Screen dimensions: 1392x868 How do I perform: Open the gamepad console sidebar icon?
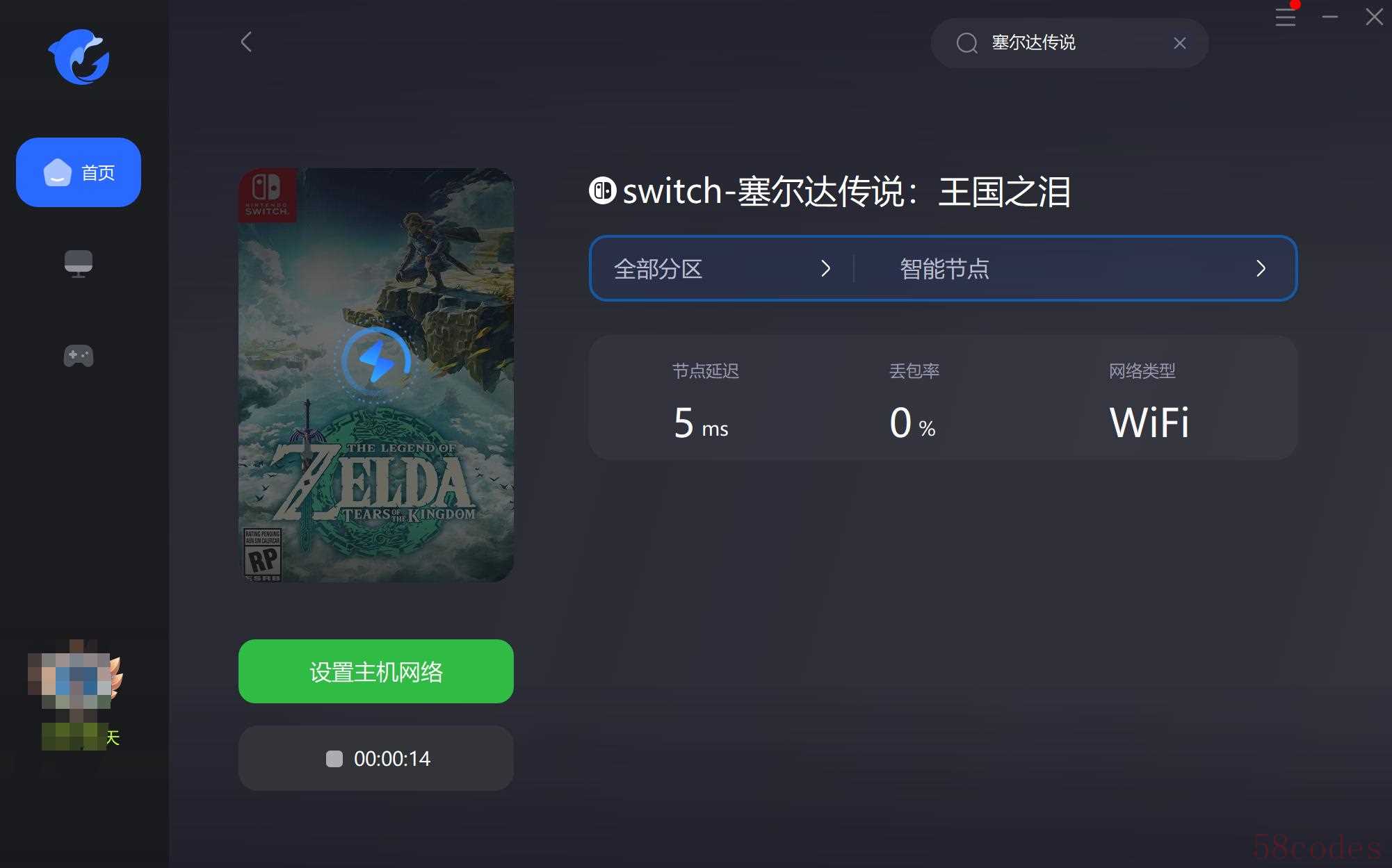click(79, 356)
